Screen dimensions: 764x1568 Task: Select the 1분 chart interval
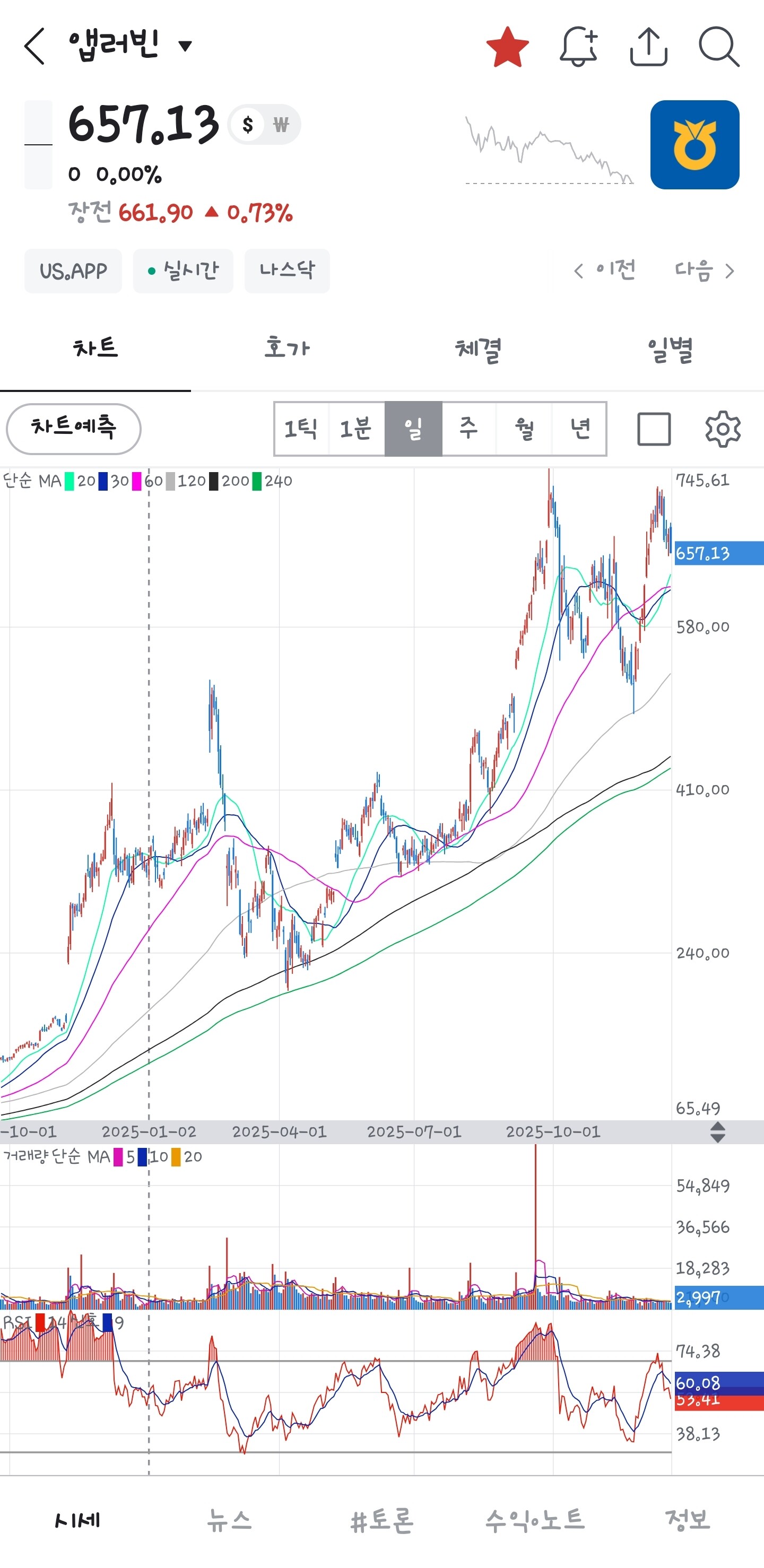(x=356, y=429)
